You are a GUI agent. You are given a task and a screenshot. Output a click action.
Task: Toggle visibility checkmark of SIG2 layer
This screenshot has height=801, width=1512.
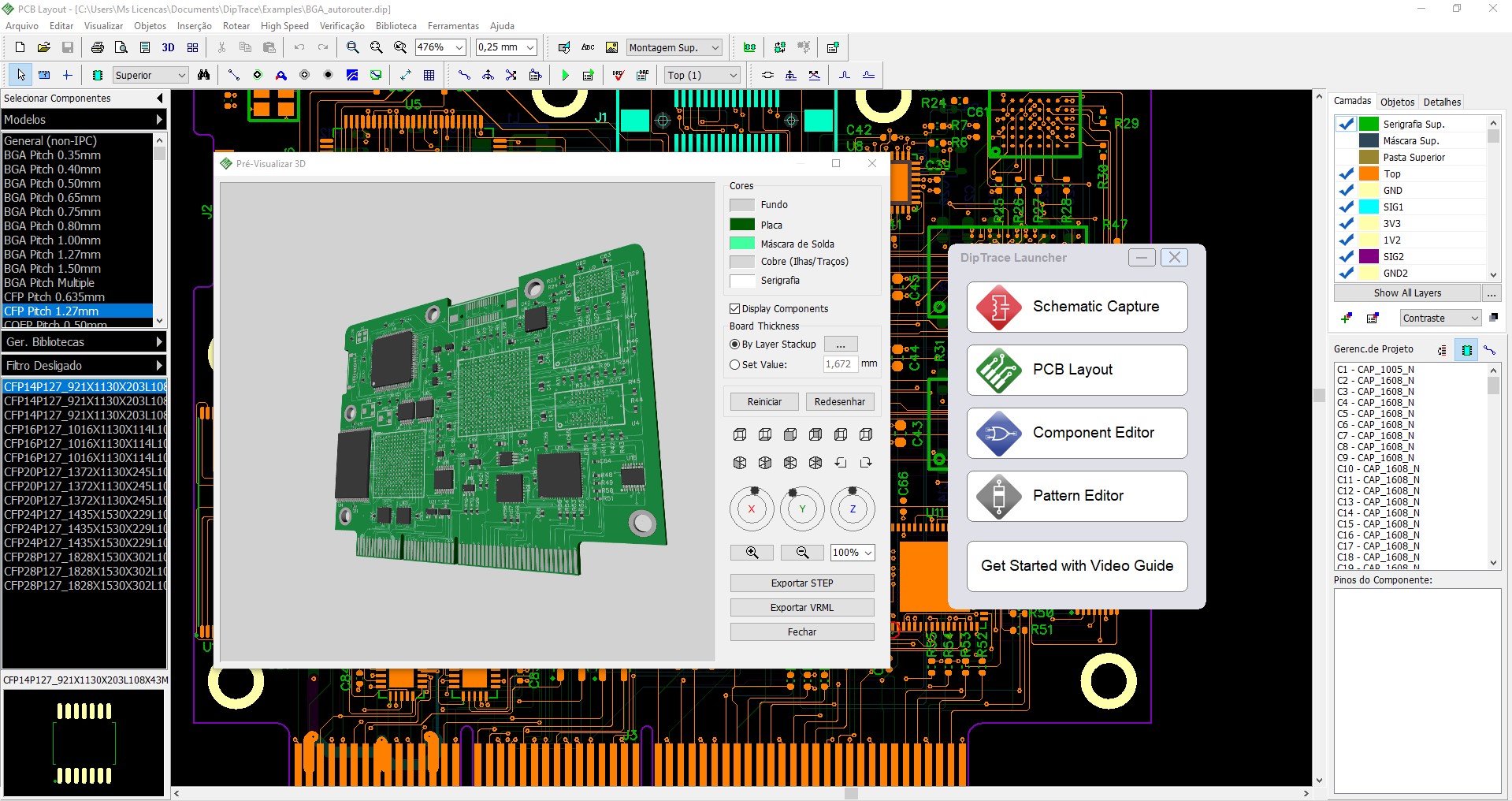(1347, 256)
